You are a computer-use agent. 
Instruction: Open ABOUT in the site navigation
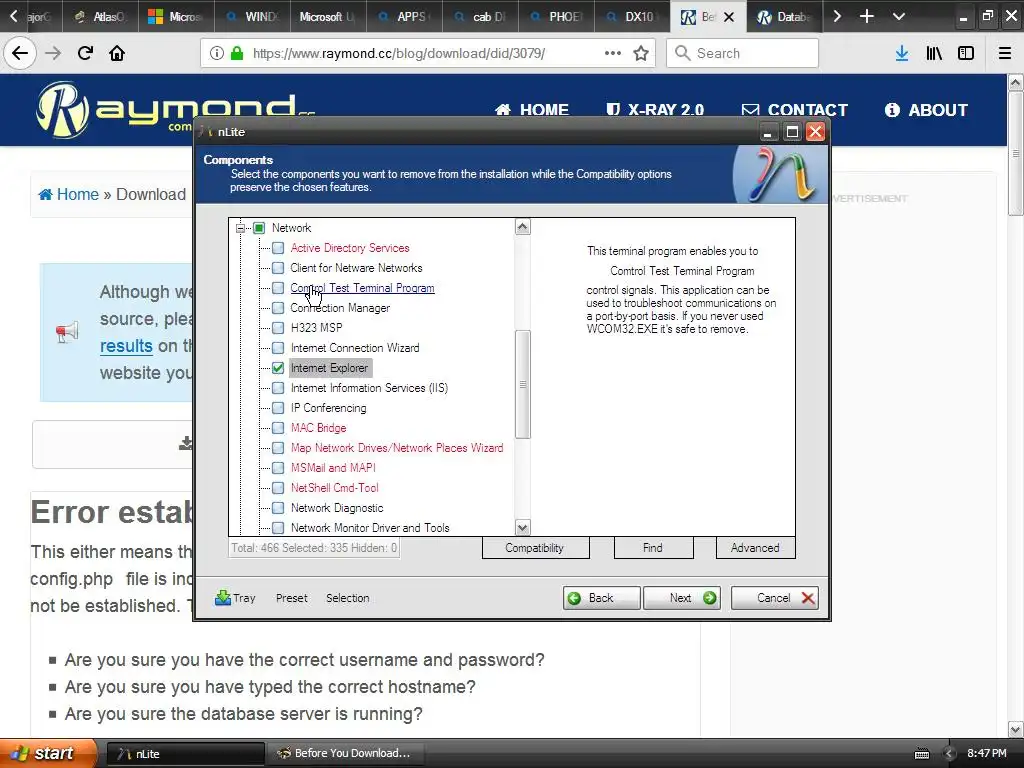tap(926, 110)
